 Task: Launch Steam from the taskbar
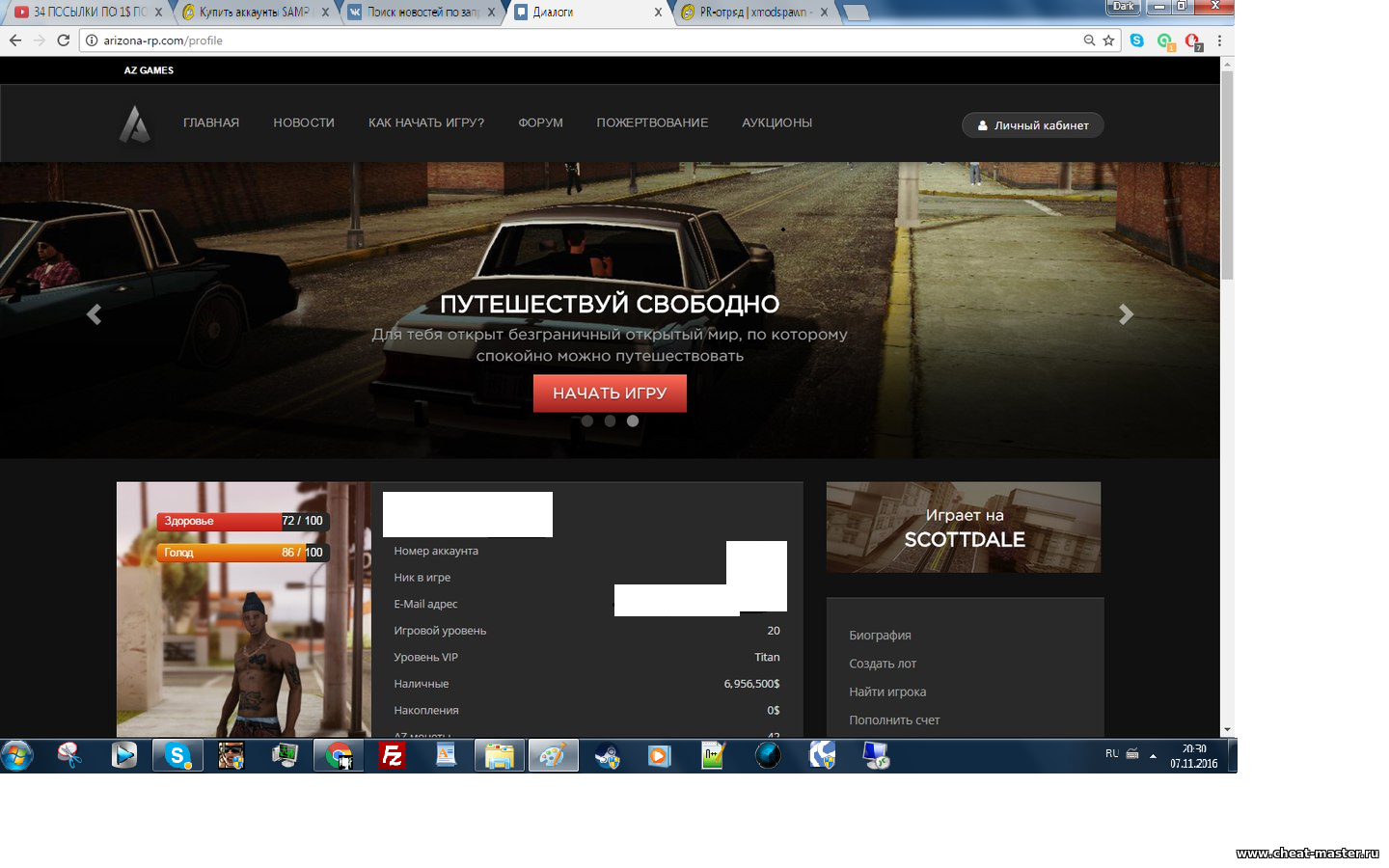[x=607, y=755]
